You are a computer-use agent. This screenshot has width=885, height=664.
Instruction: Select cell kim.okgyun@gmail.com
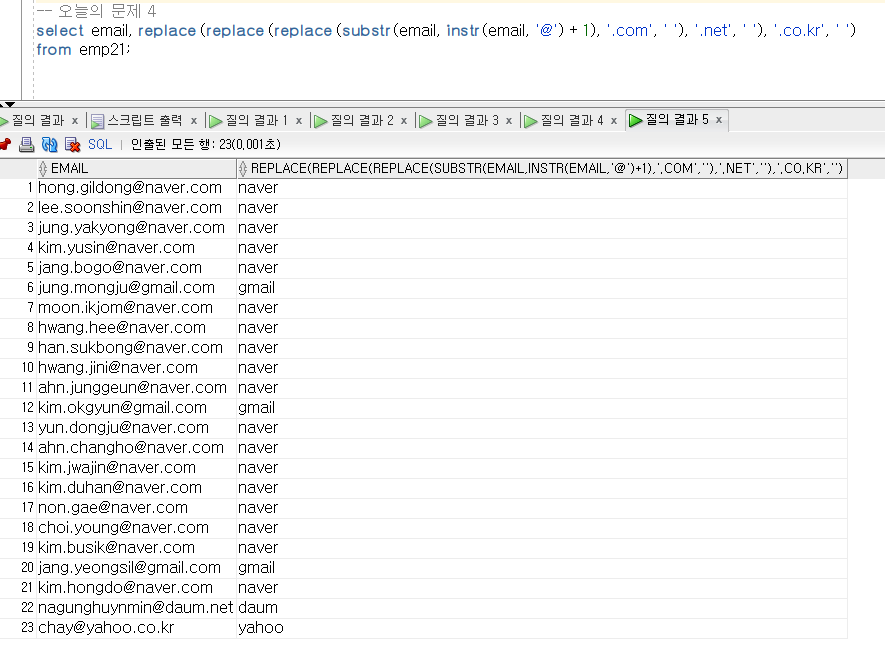[137, 408]
